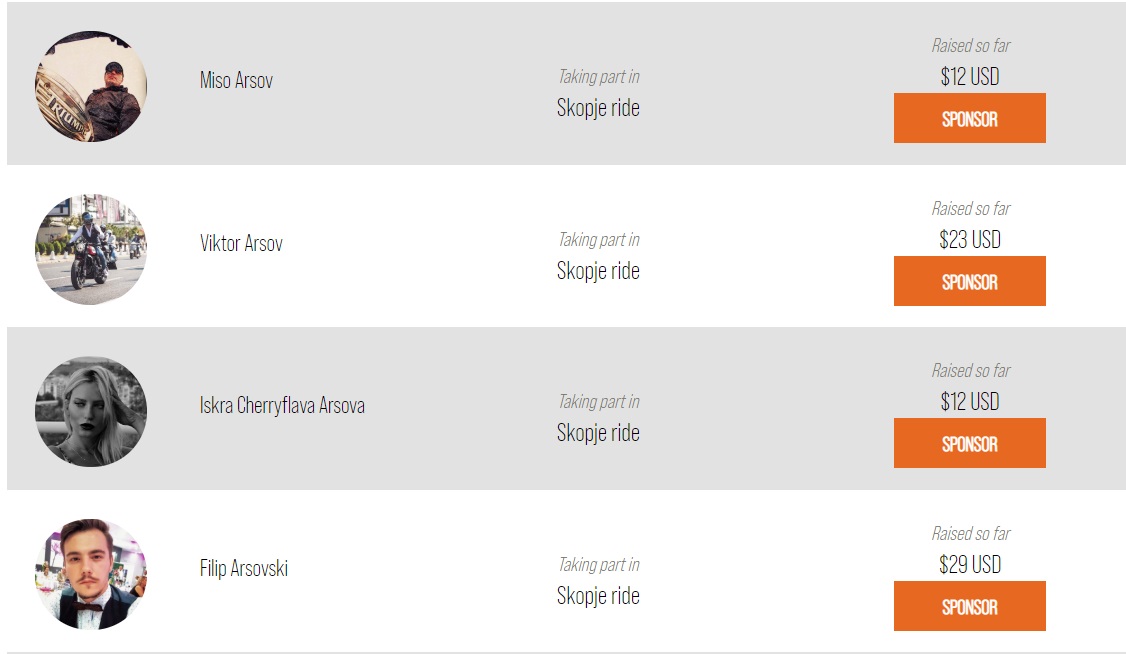The height and width of the screenshot is (654, 1126).
Task: Sponsor Miso Arsov
Action: [x=969, y=118]
